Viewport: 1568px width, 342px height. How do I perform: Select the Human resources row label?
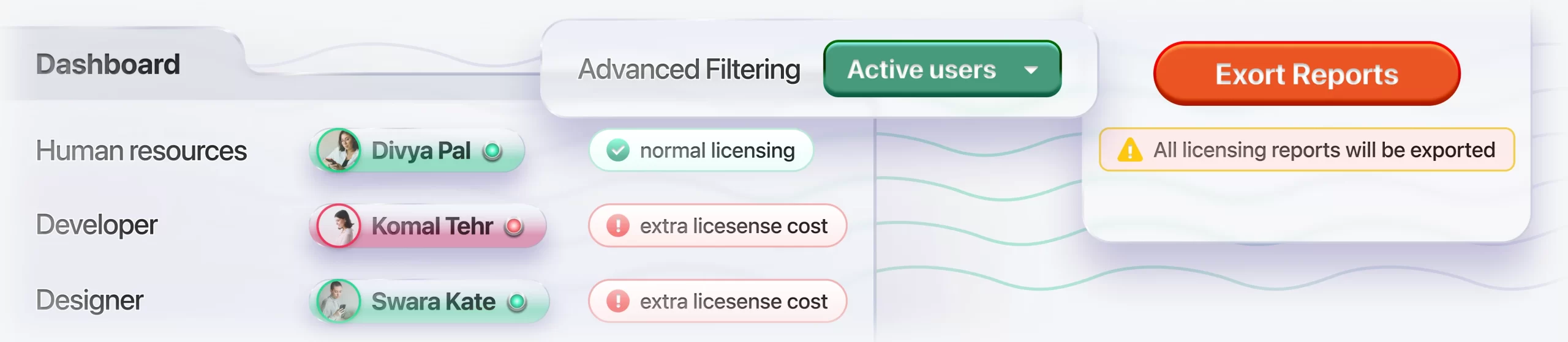click(141, 151)
